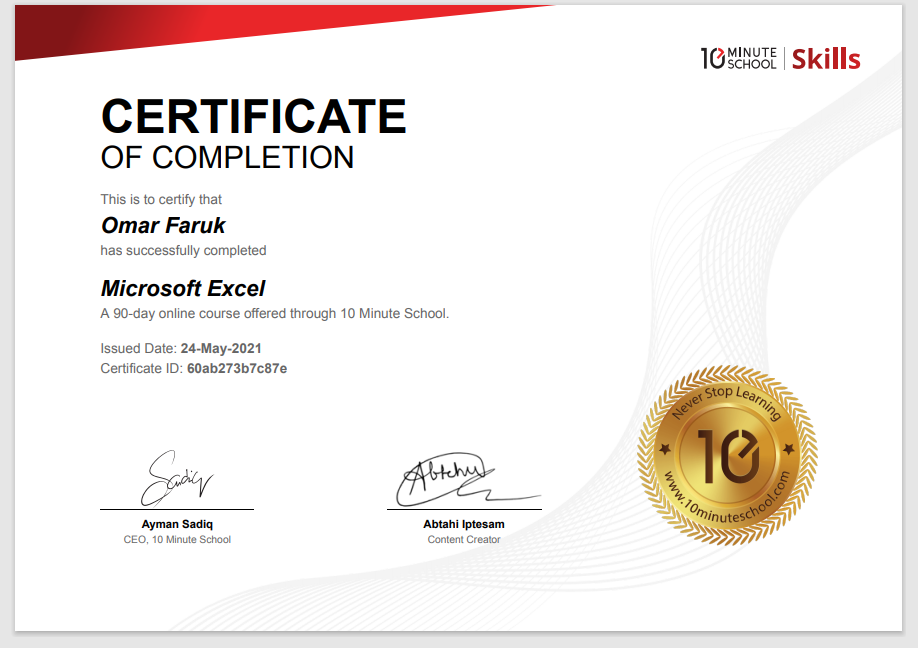Click 'CEO, 10 Minute School' title
The width and height of the screenshot is (918, 648).
(x=177, y=540)
